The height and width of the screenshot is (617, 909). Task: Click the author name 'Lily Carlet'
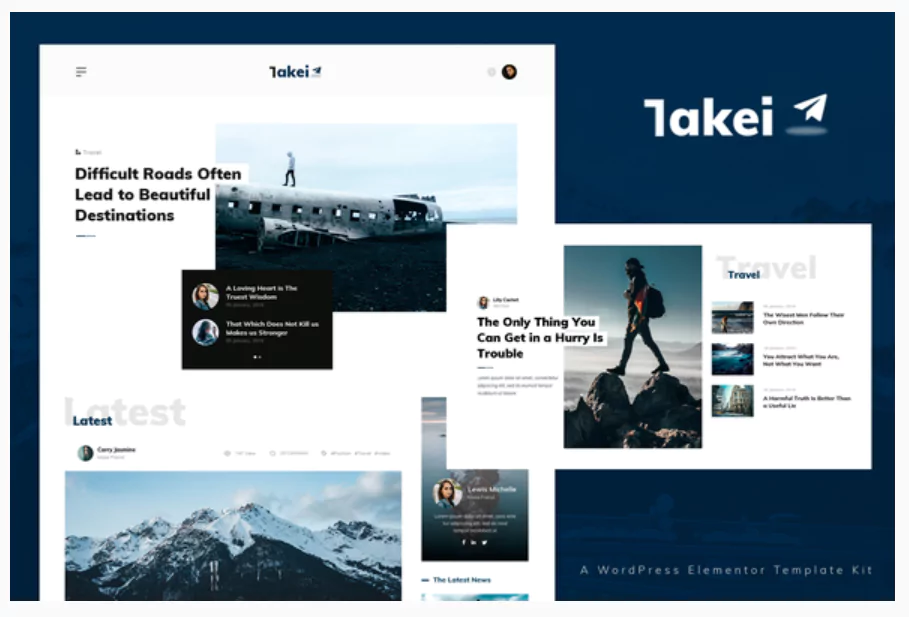pos(506,300)
